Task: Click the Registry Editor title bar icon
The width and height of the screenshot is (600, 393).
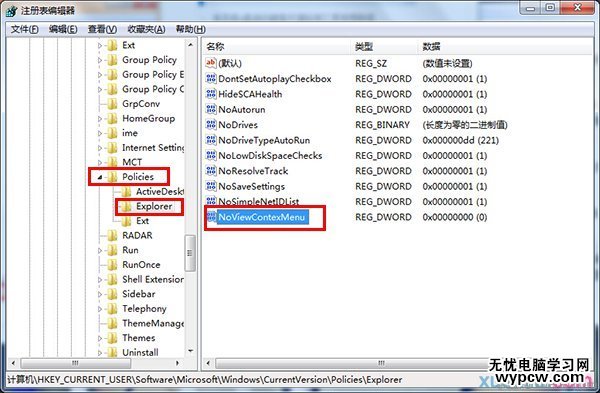Action: point(11,11)
